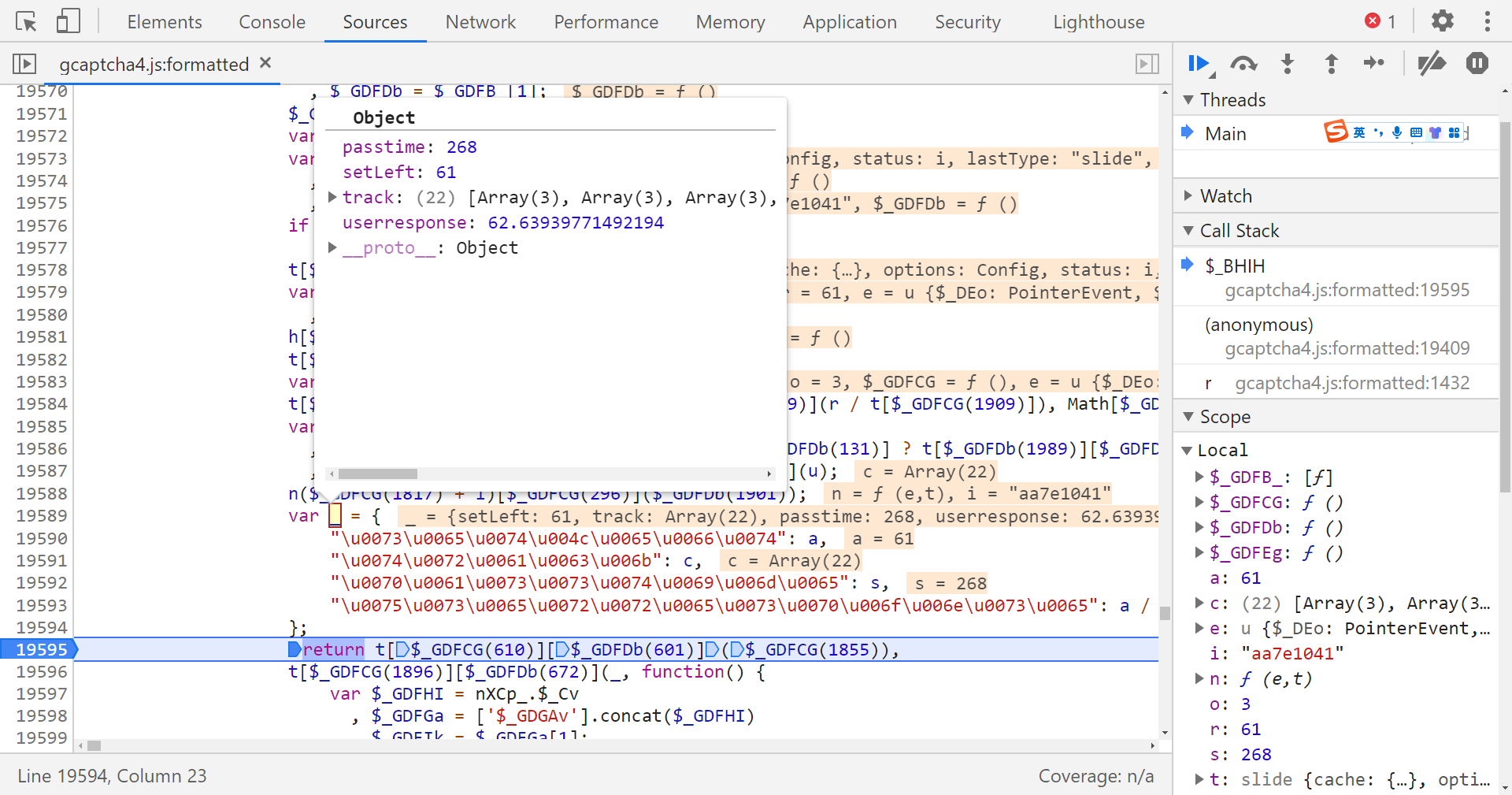Switch to the Performance tab

coord(606,22)
